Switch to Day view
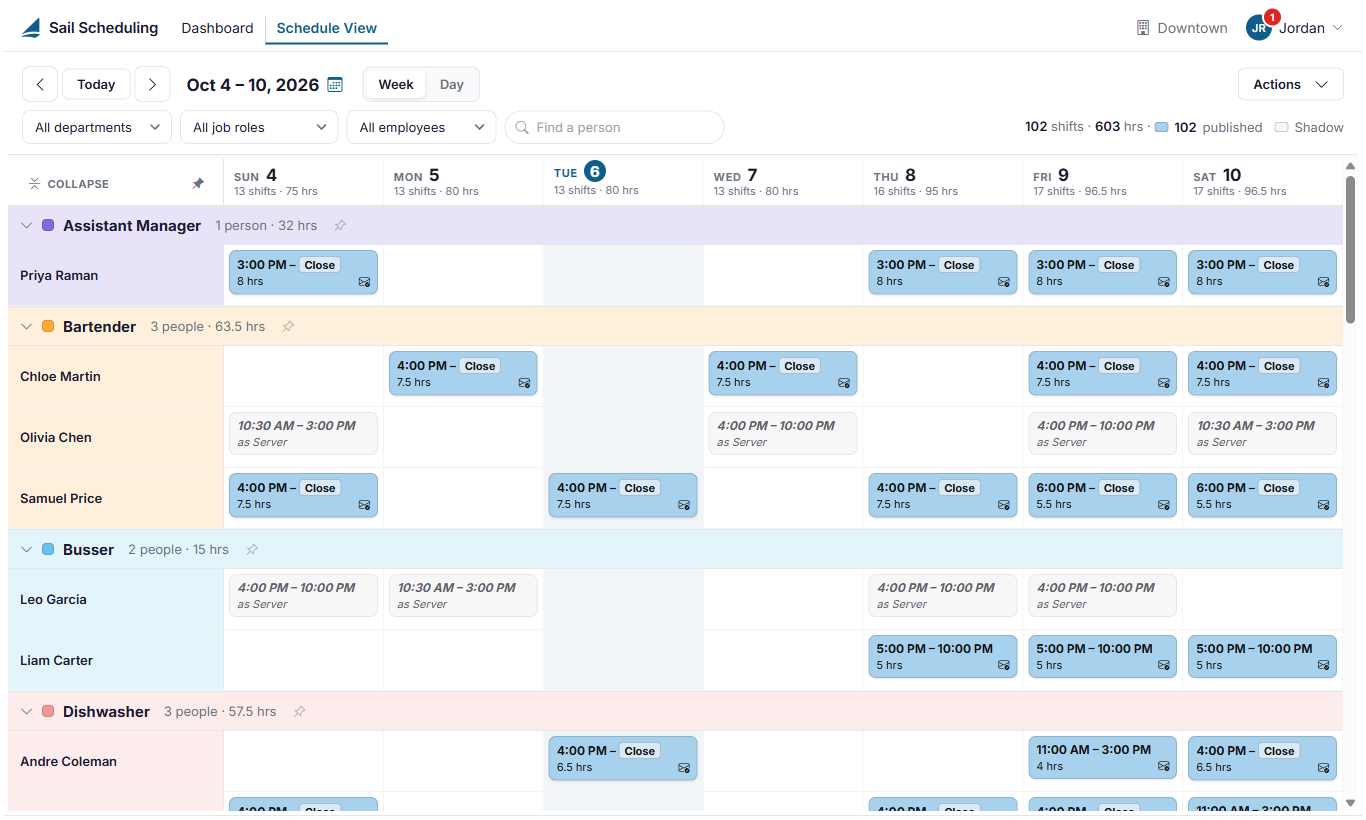The image size is (1366, 820). point(452,85)
